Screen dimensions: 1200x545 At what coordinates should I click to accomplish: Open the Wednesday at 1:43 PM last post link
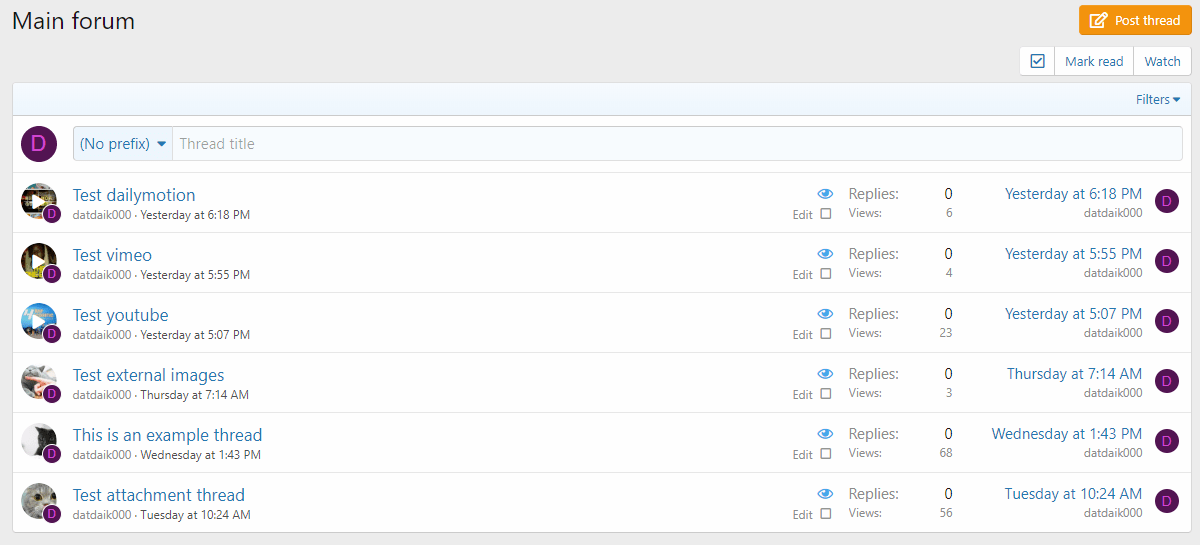(1066, 434)
